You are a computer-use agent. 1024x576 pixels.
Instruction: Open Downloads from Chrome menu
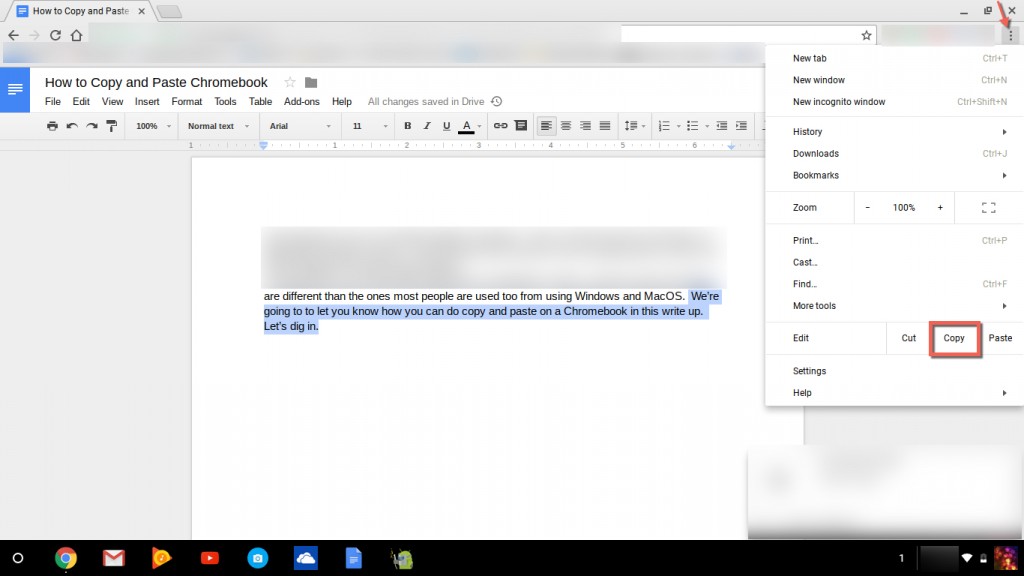(x=894, y=153)
